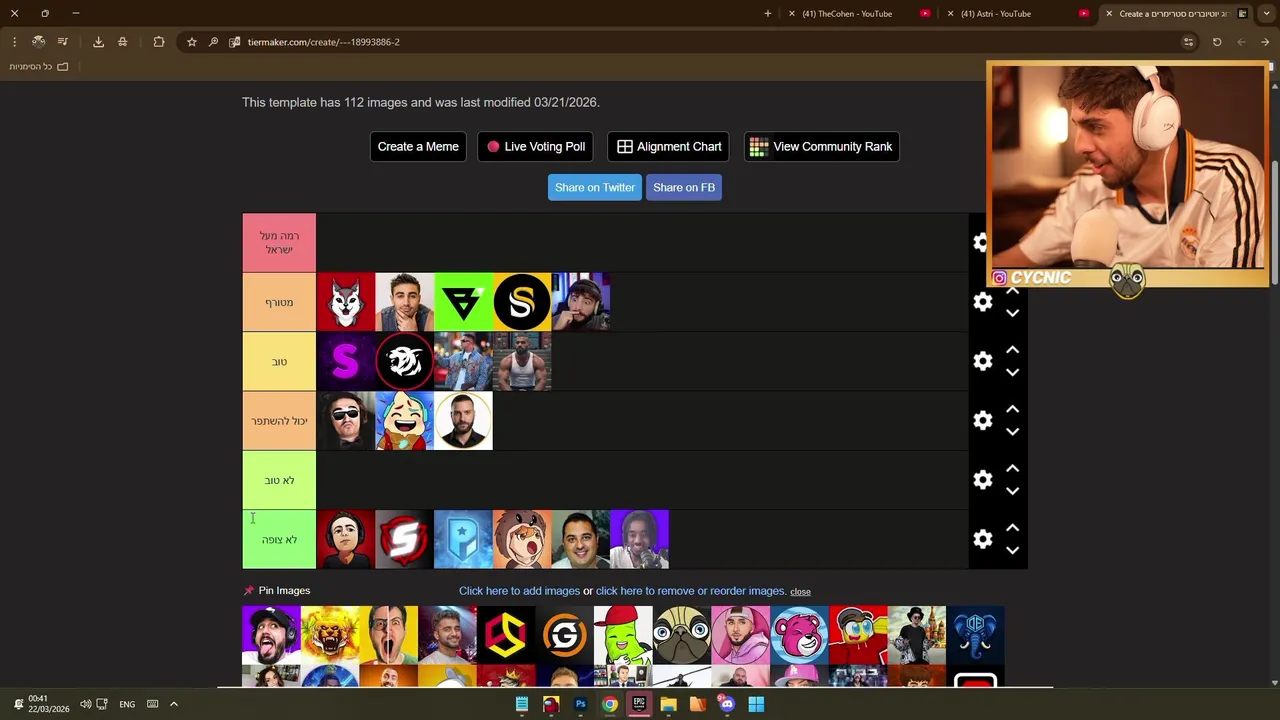Reload the page
The image size is (1280, 720).
[1217, 42]
